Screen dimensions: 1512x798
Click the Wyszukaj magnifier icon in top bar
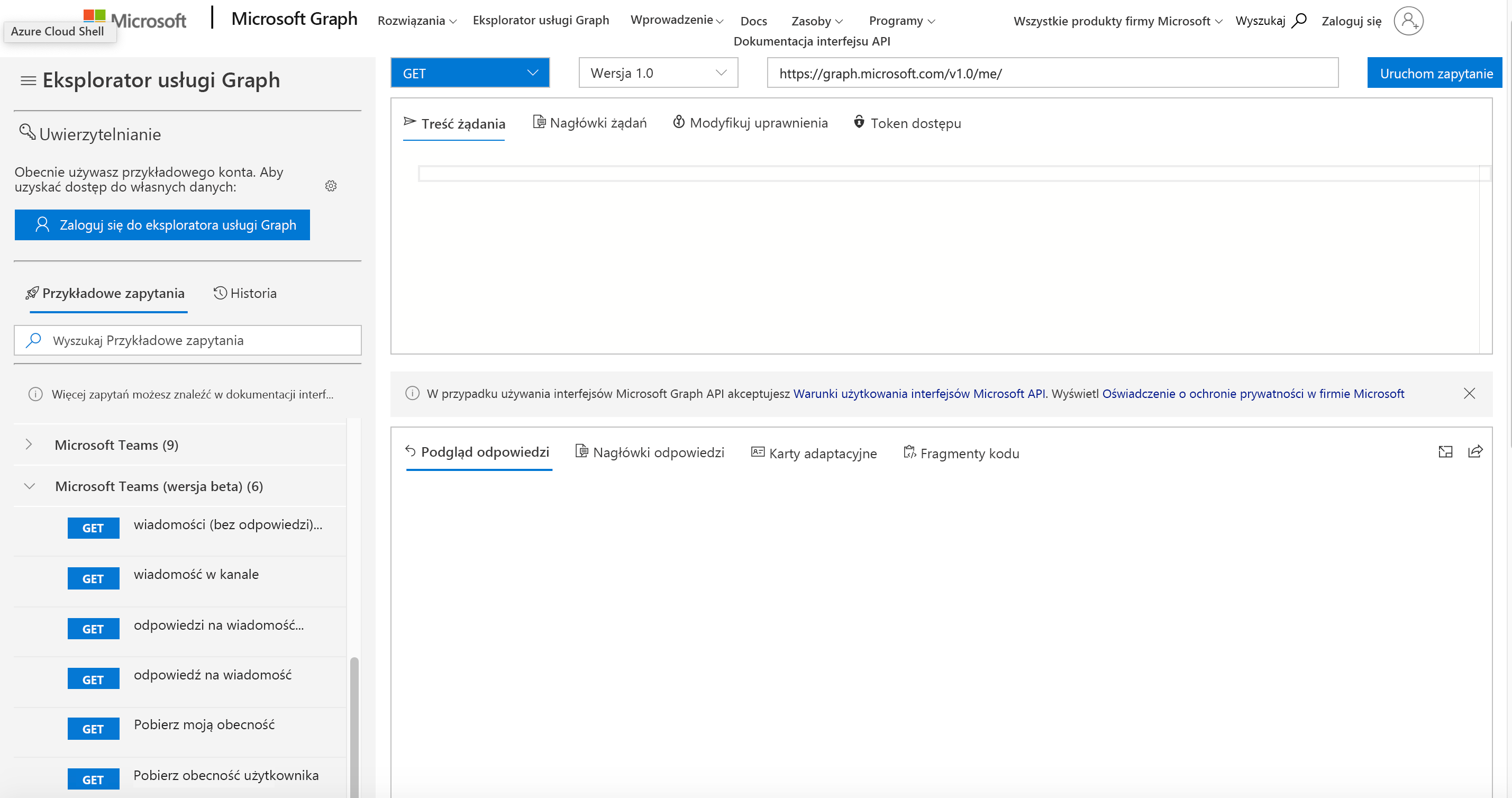pos(1299,21)
